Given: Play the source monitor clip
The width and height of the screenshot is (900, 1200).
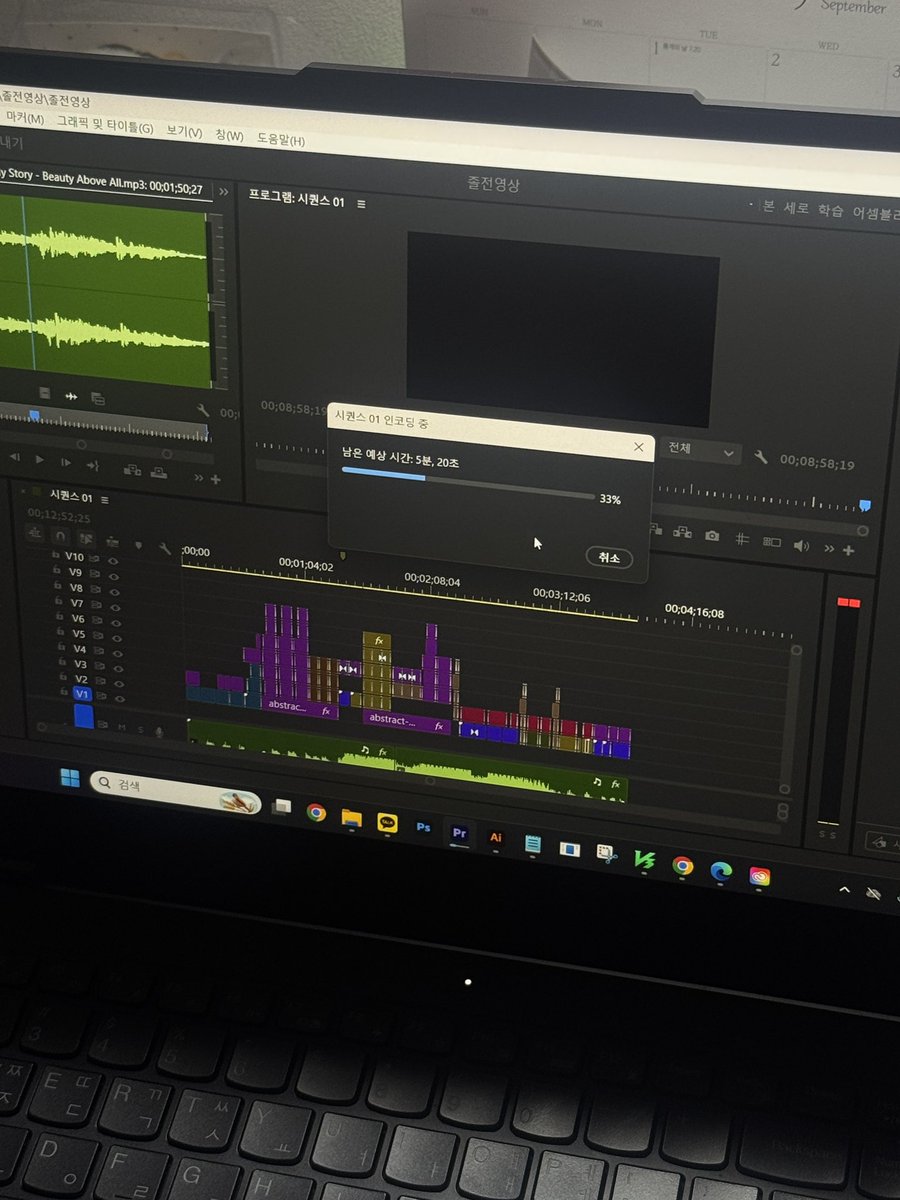Looking at the screenshot, I should point(40,460).
